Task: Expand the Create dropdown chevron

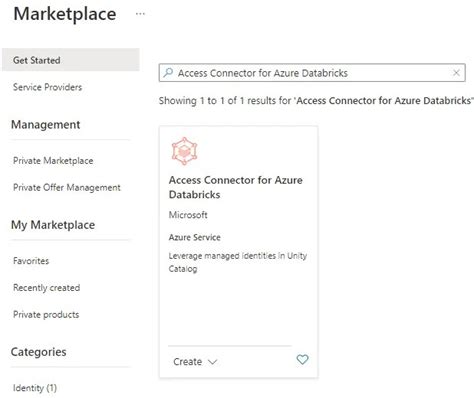Action: 212,362
